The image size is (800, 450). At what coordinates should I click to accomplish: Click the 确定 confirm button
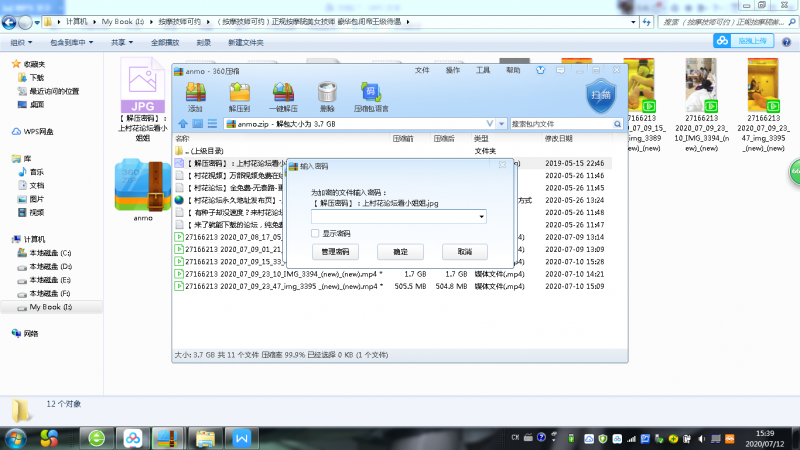pos(400,251)
